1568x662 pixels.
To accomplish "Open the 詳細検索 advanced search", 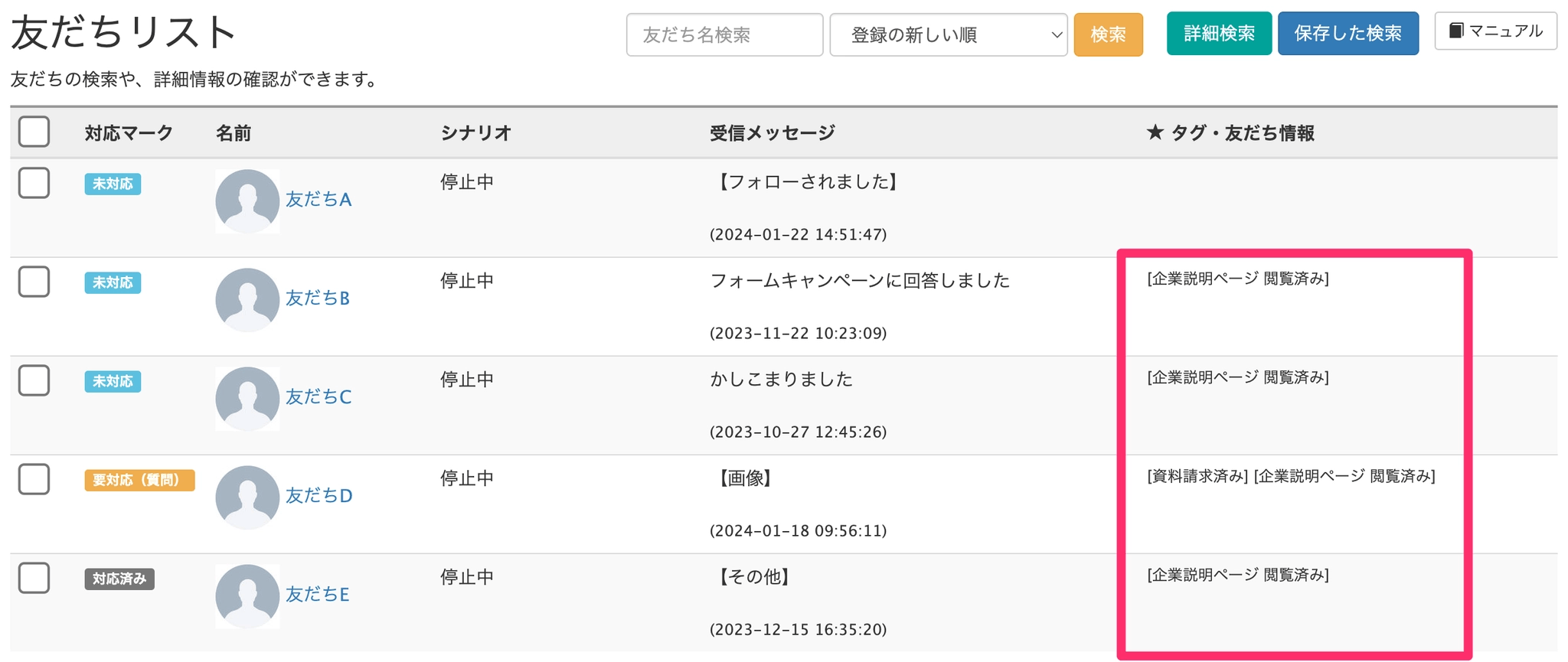I will tap(1218, 34).
